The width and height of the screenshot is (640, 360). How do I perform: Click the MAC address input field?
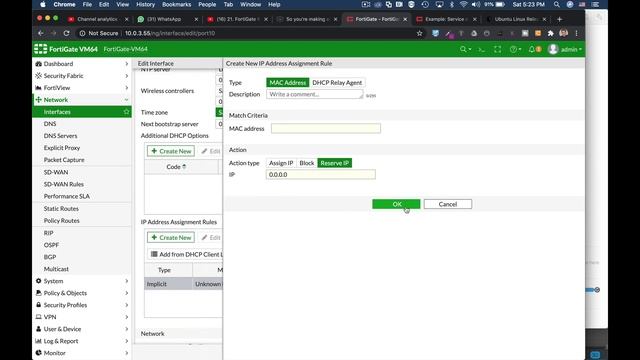tap(326, 129)
